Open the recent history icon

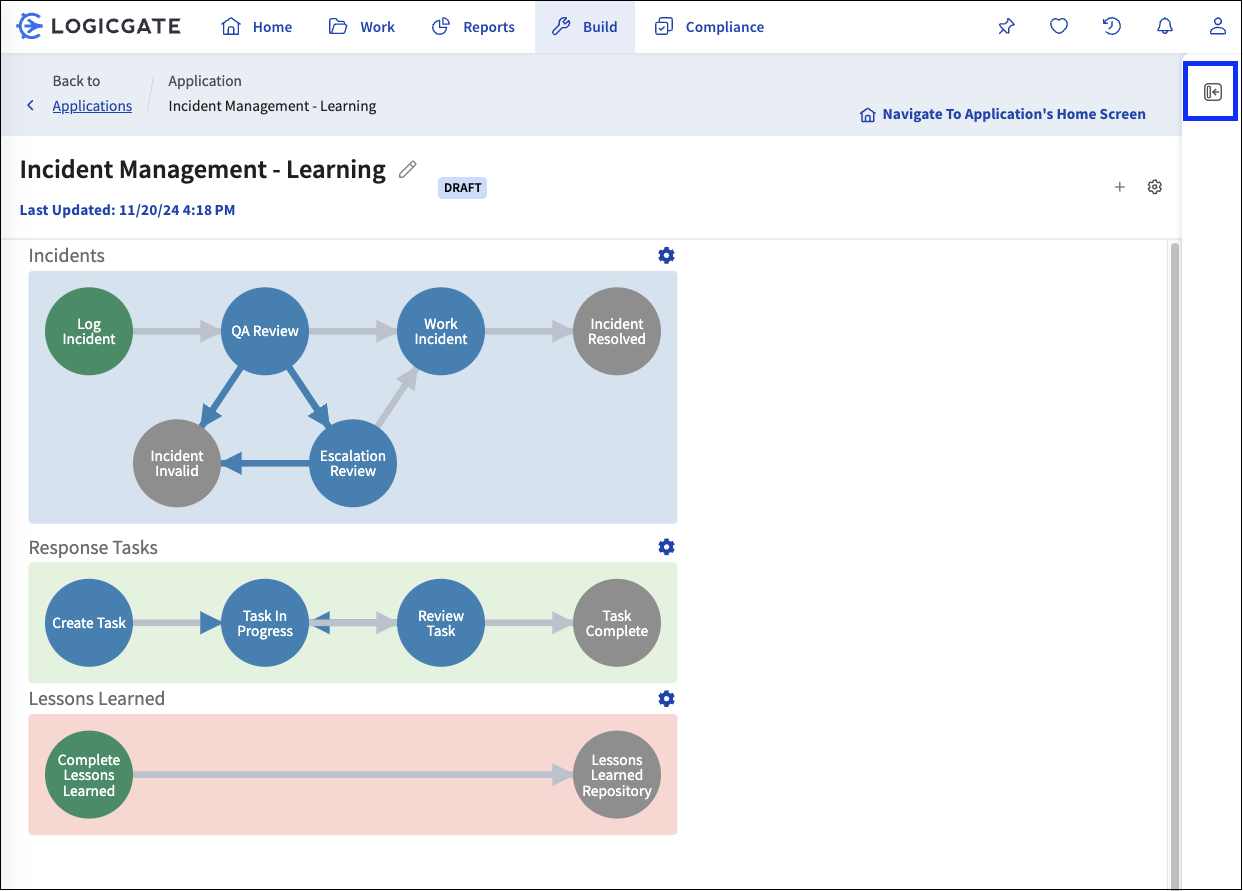(x=1112, y=27)
